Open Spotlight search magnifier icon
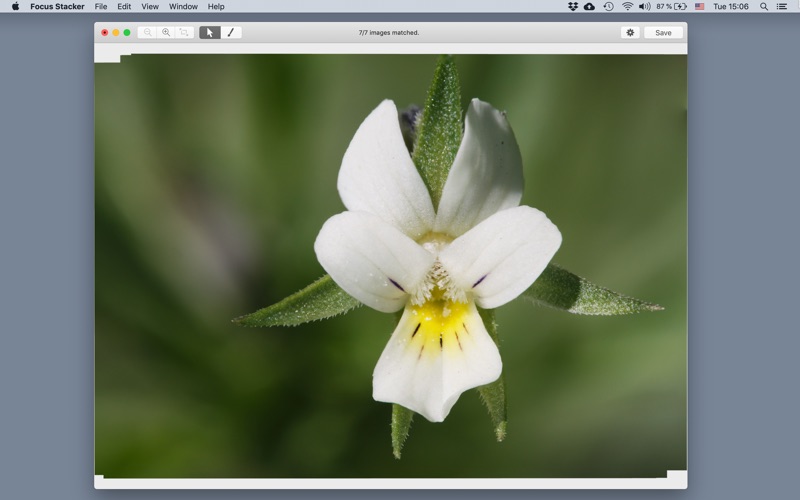 click(x=764, y=6)
